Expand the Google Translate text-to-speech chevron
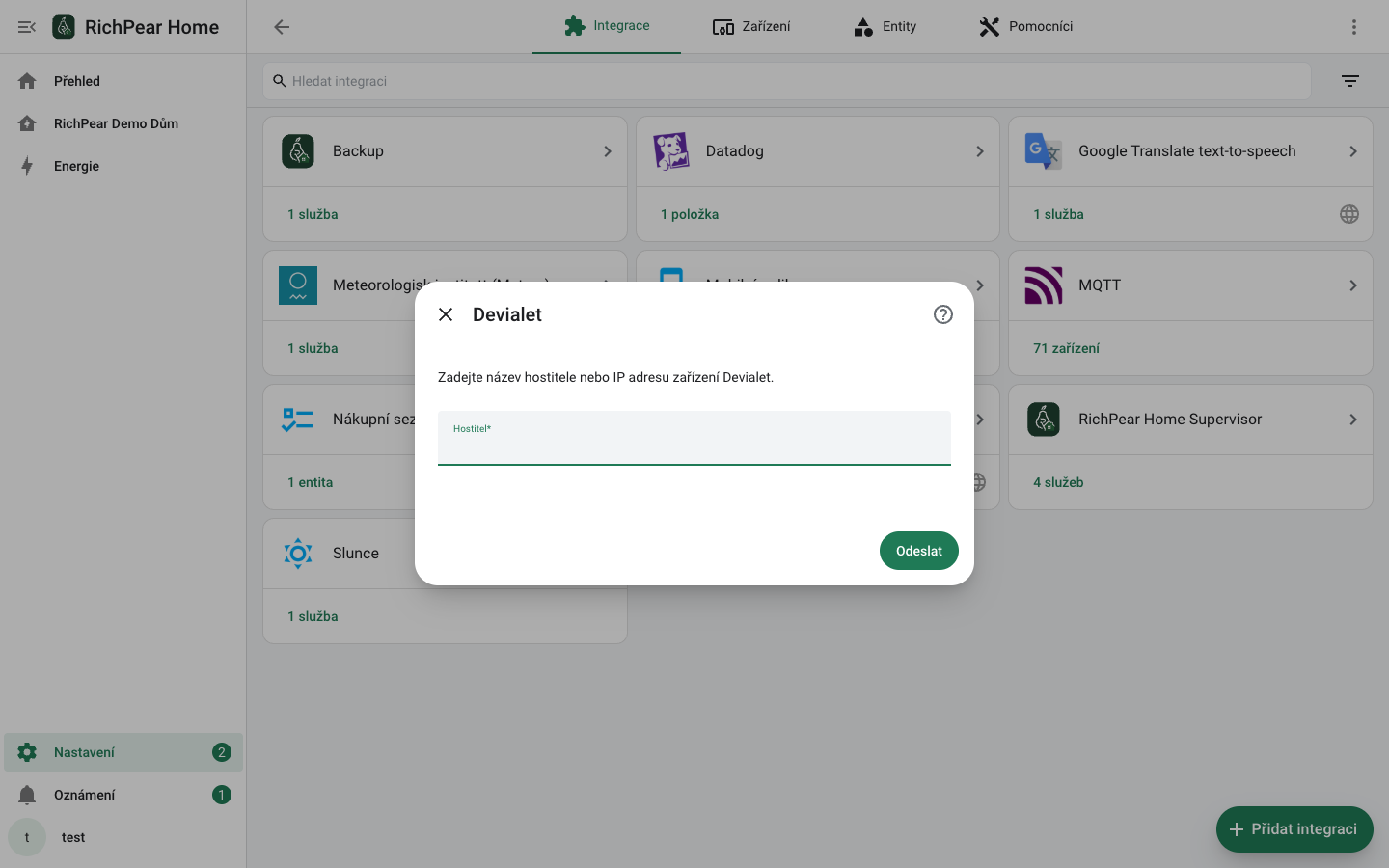This screenshot has height=868, width=1389. [x=1353, y=151]
